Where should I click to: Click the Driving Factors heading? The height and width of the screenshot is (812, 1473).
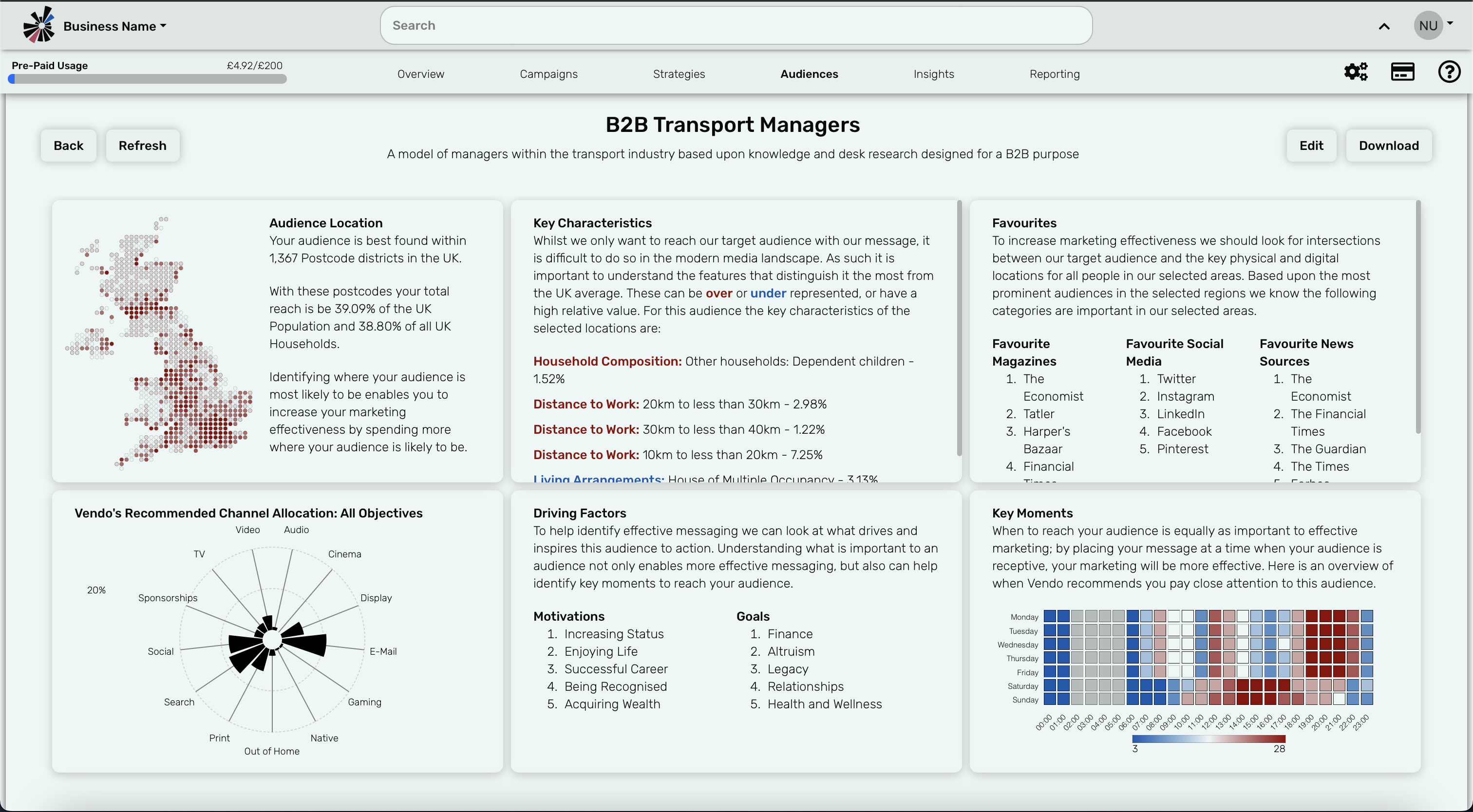click(x=579, y=513)
